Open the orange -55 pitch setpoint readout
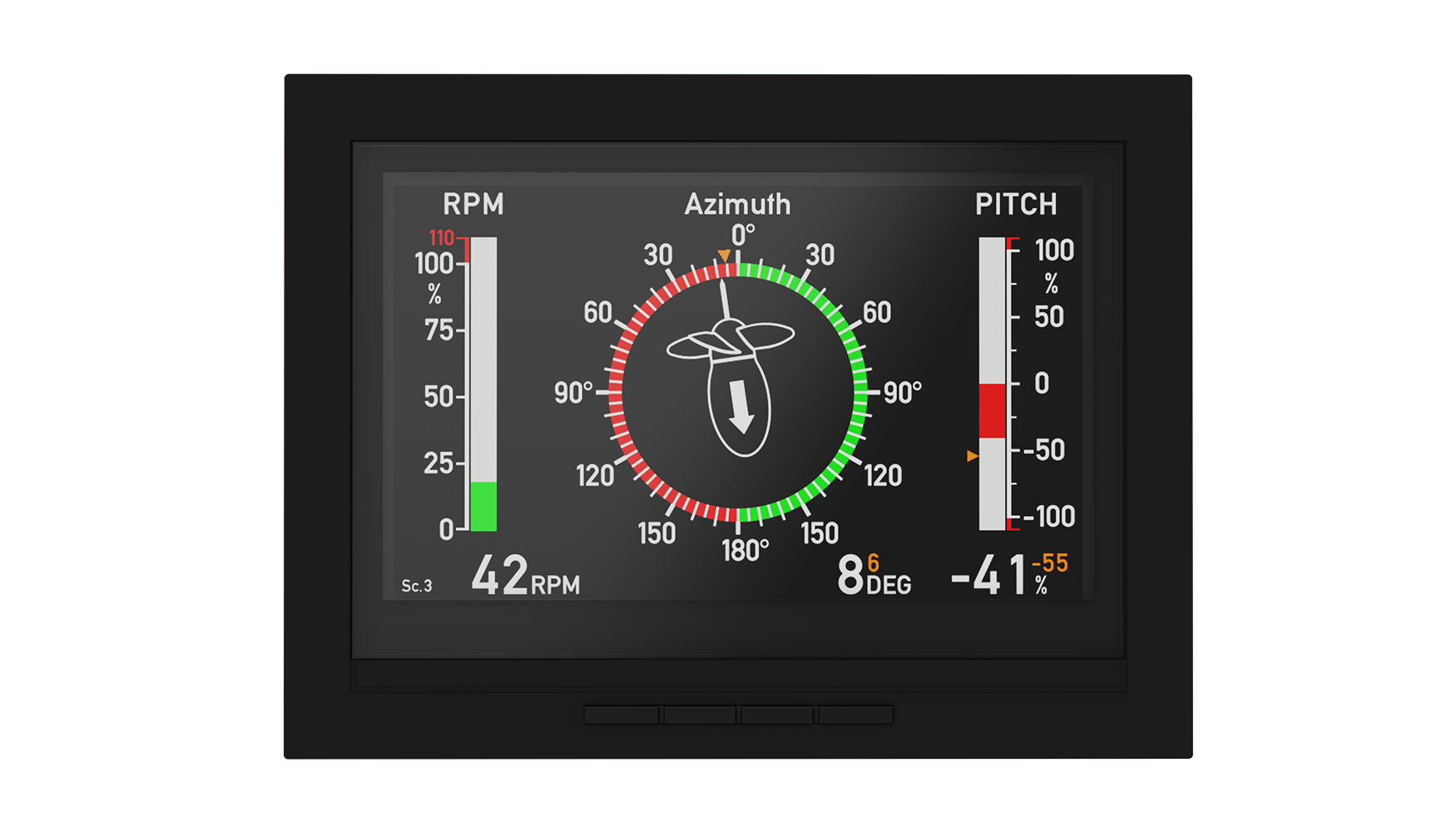The height and width of the screenshot is (832, 1456). pos(1049,563)
